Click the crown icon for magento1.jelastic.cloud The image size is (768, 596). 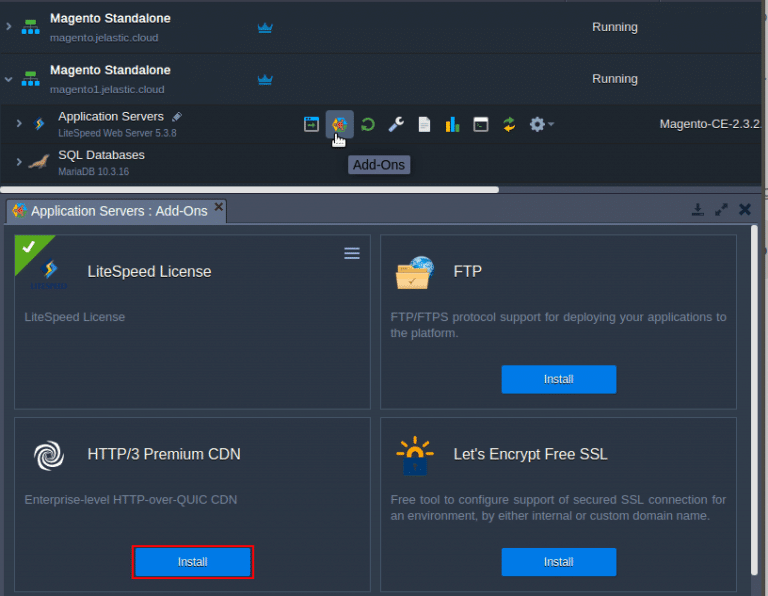click(265, 79)
